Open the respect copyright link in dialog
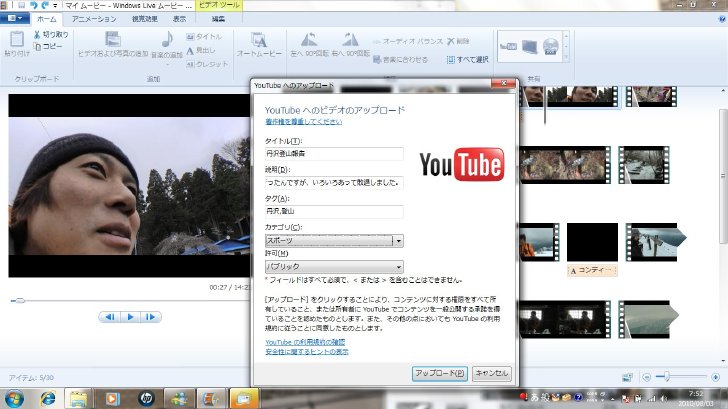Image resolution: width=728 pixels, height=409 pixels. (x=304, y=122)
